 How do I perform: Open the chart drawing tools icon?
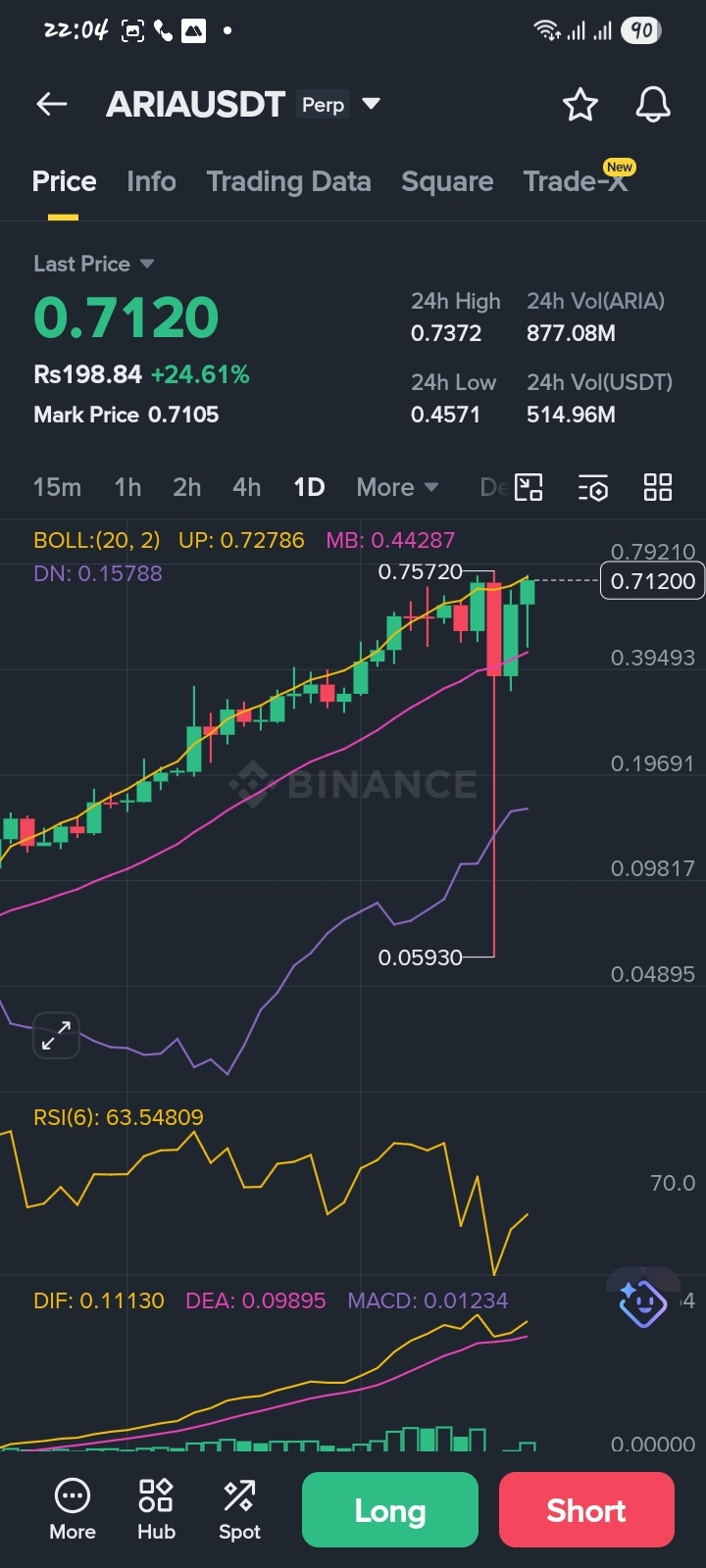[x=529, y=487]
